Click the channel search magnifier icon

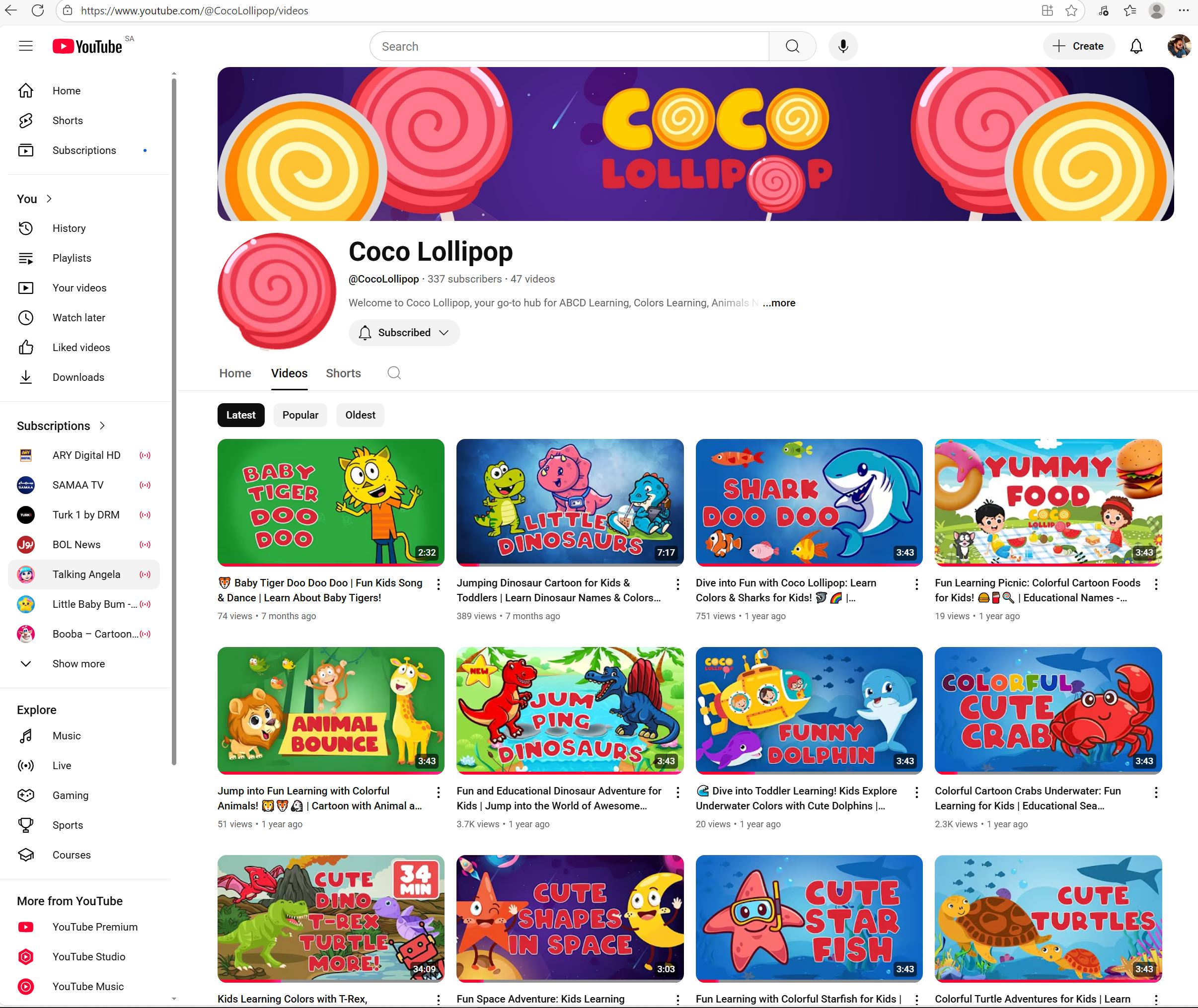[x=394, y=373]
